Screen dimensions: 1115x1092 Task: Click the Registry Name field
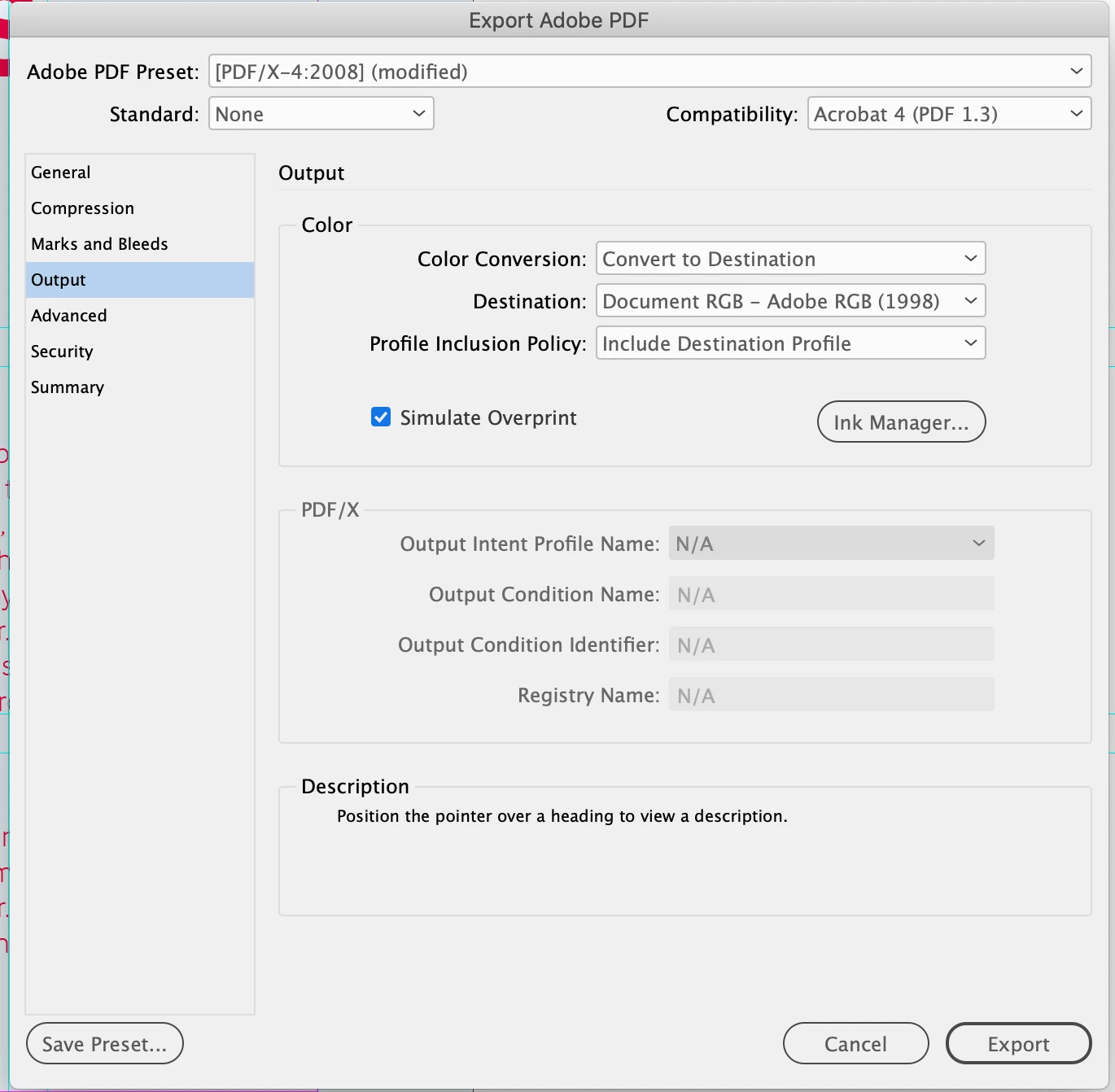[x=831, y=695]
